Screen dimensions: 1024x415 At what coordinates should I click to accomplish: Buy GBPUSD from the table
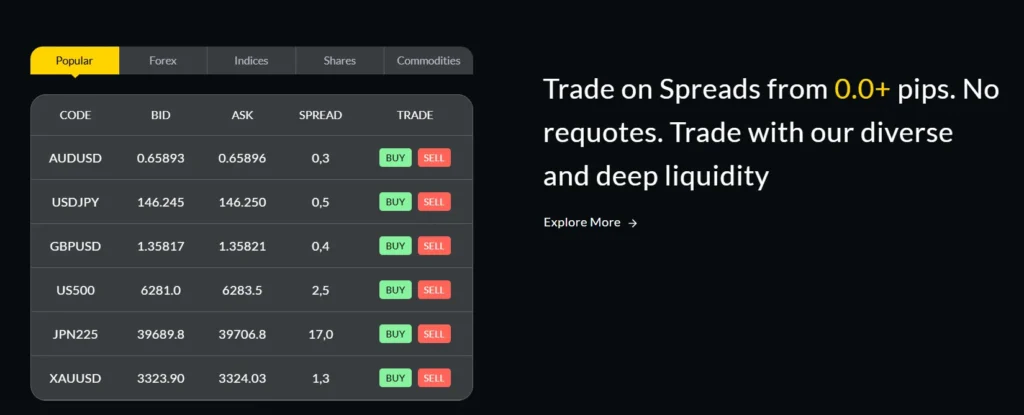point(395,246)
